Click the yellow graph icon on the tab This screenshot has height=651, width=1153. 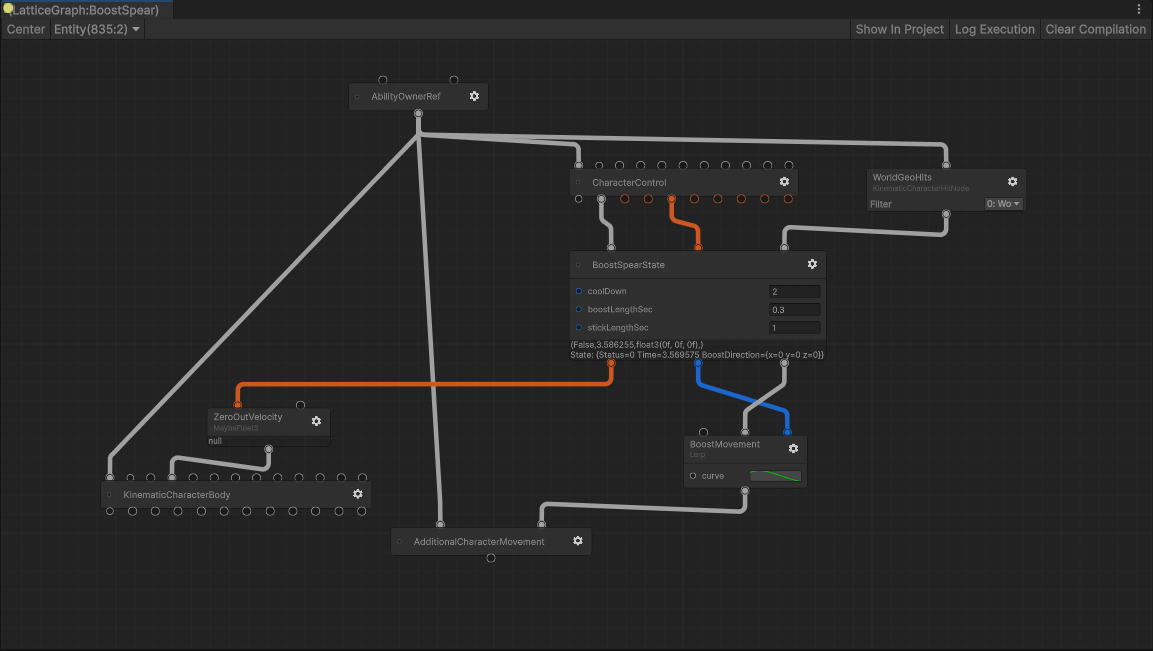7,8
